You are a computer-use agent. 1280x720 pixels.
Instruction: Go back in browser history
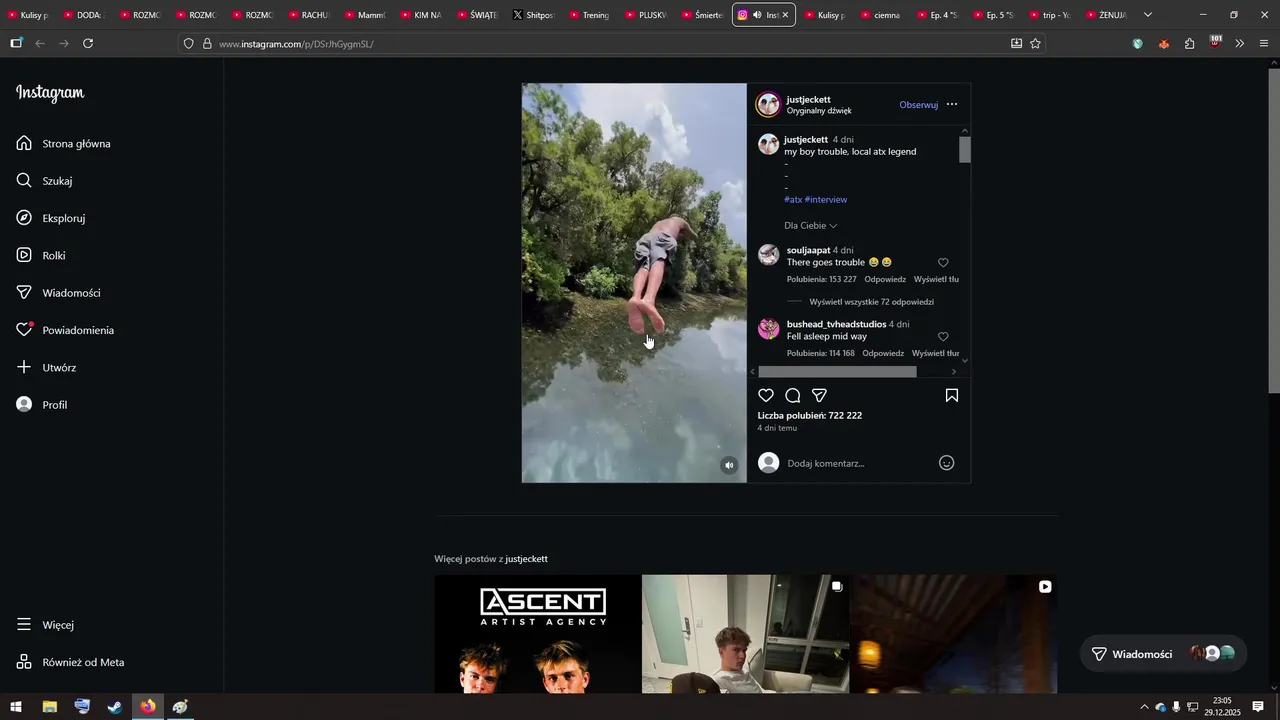40,44
